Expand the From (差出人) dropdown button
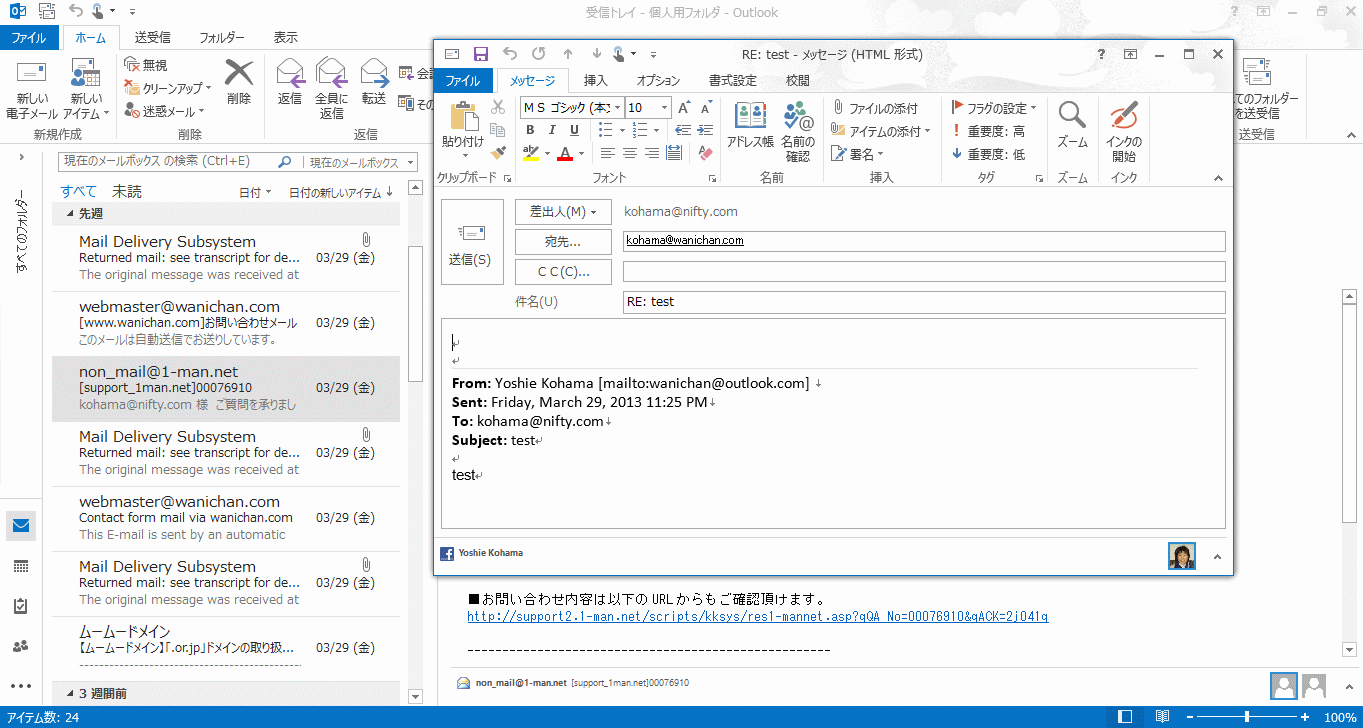Screen dimensions: 1363x728 tap(563, 212)
